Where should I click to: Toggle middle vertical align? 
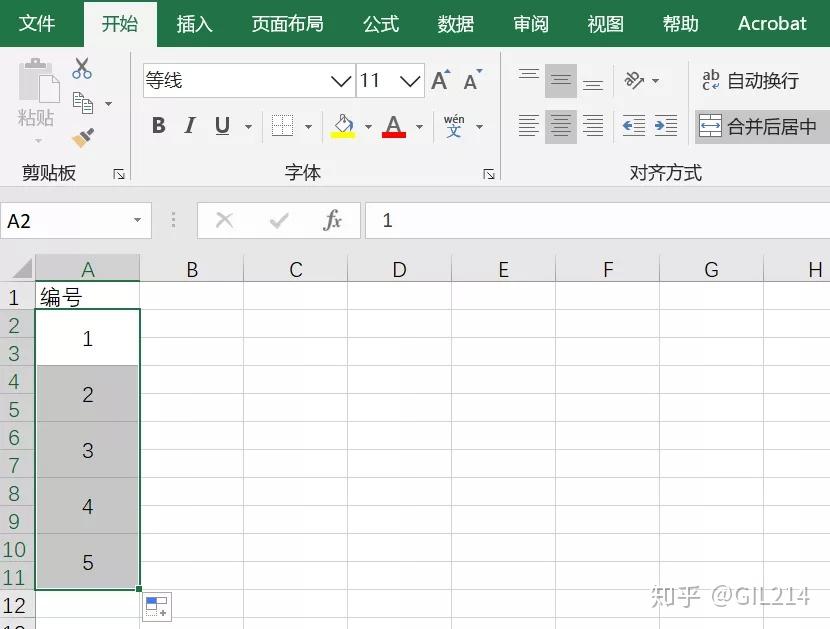point(561,80)
